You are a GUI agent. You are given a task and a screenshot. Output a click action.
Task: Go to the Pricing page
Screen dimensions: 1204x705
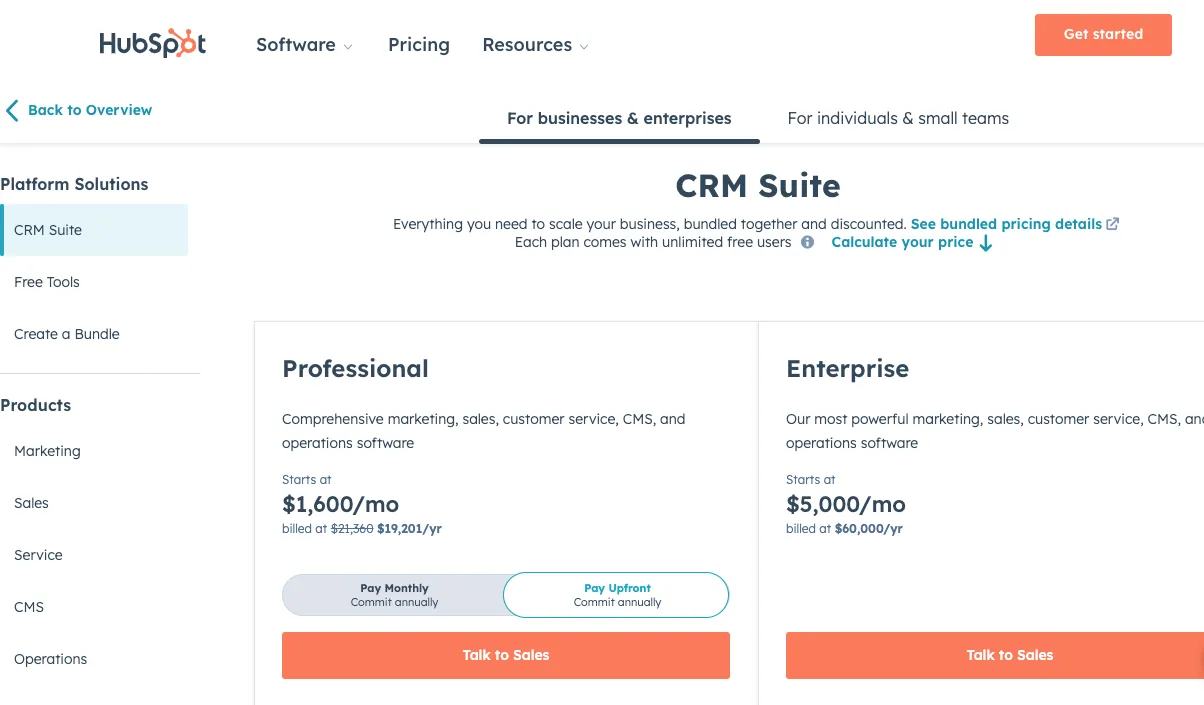click(419, 45)
